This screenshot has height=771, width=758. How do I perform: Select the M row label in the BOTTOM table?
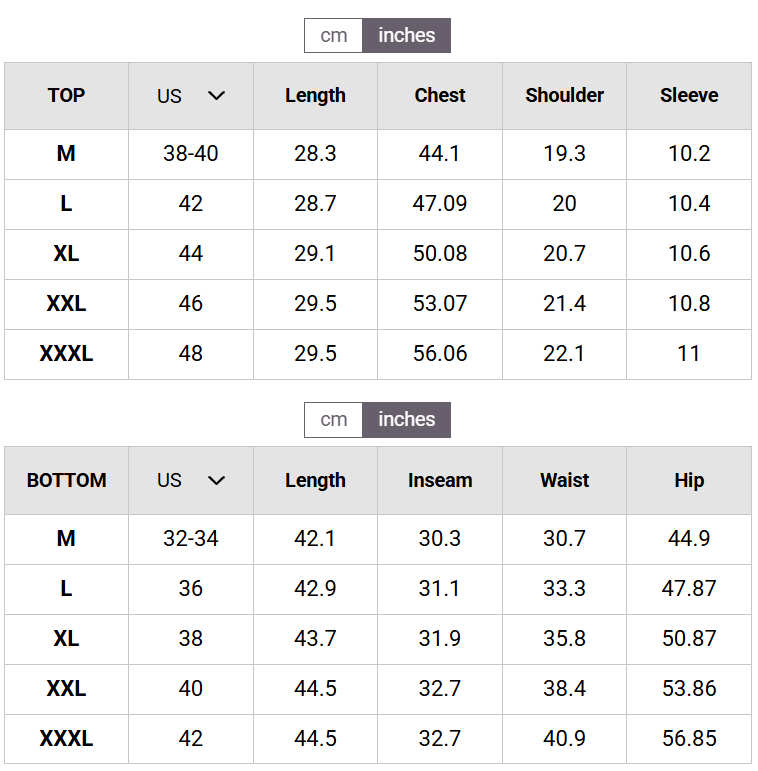66,539
